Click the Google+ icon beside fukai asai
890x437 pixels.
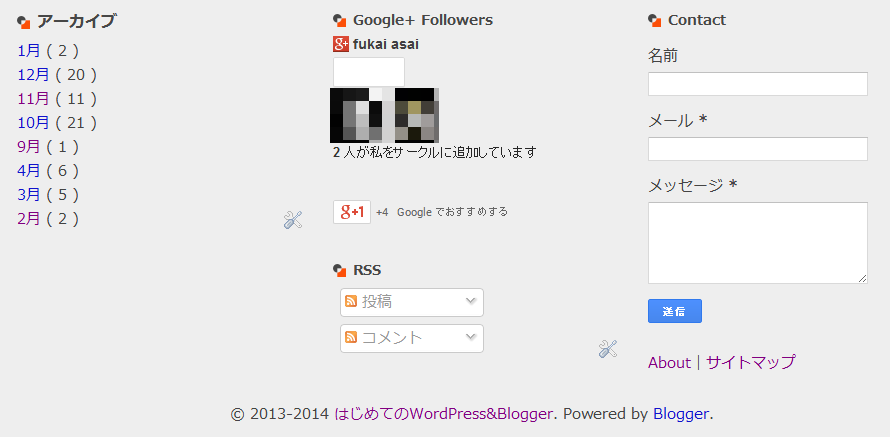coord(341,44)
